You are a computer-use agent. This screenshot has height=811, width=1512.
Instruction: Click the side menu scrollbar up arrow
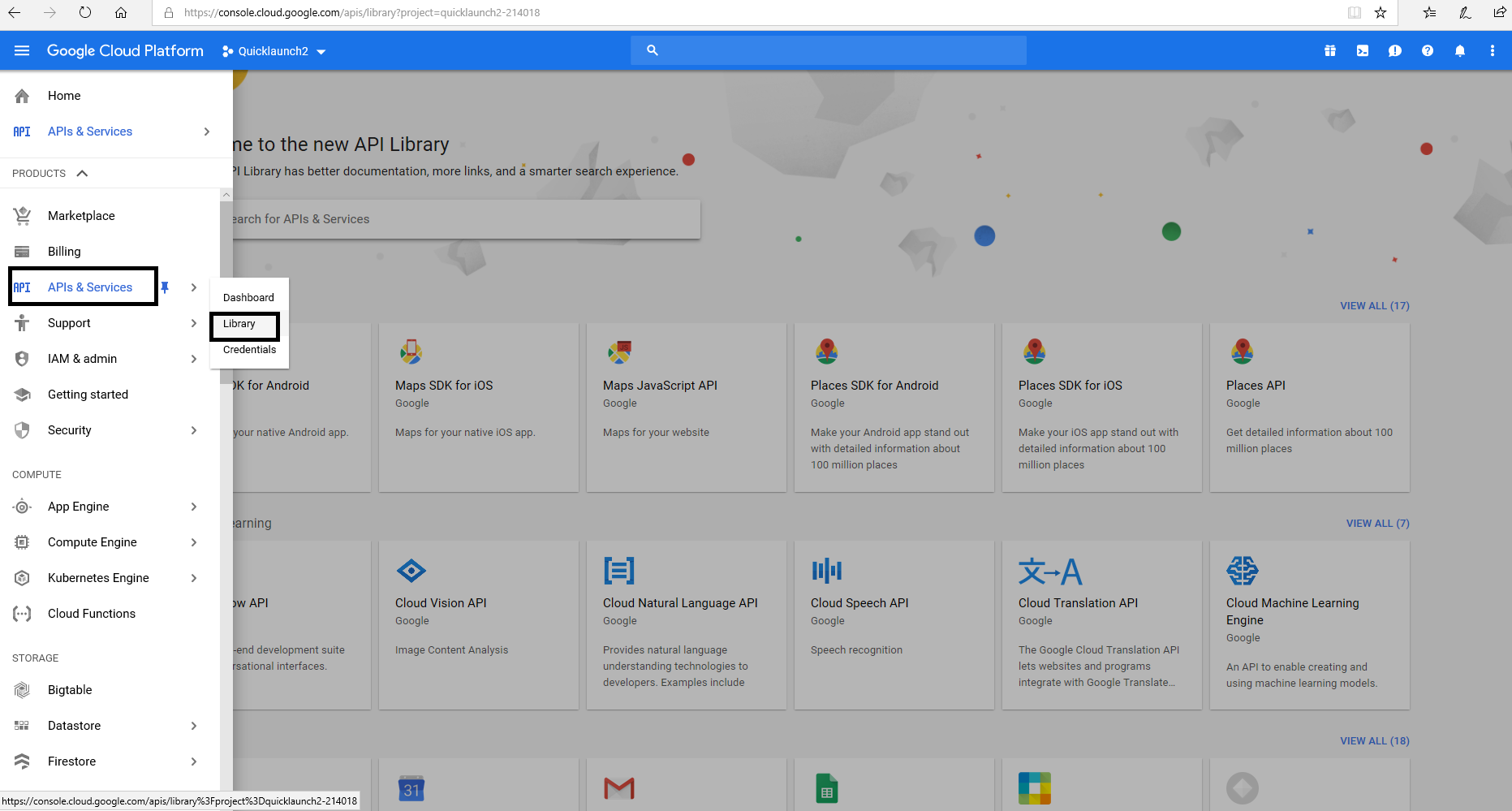point(226,195)
